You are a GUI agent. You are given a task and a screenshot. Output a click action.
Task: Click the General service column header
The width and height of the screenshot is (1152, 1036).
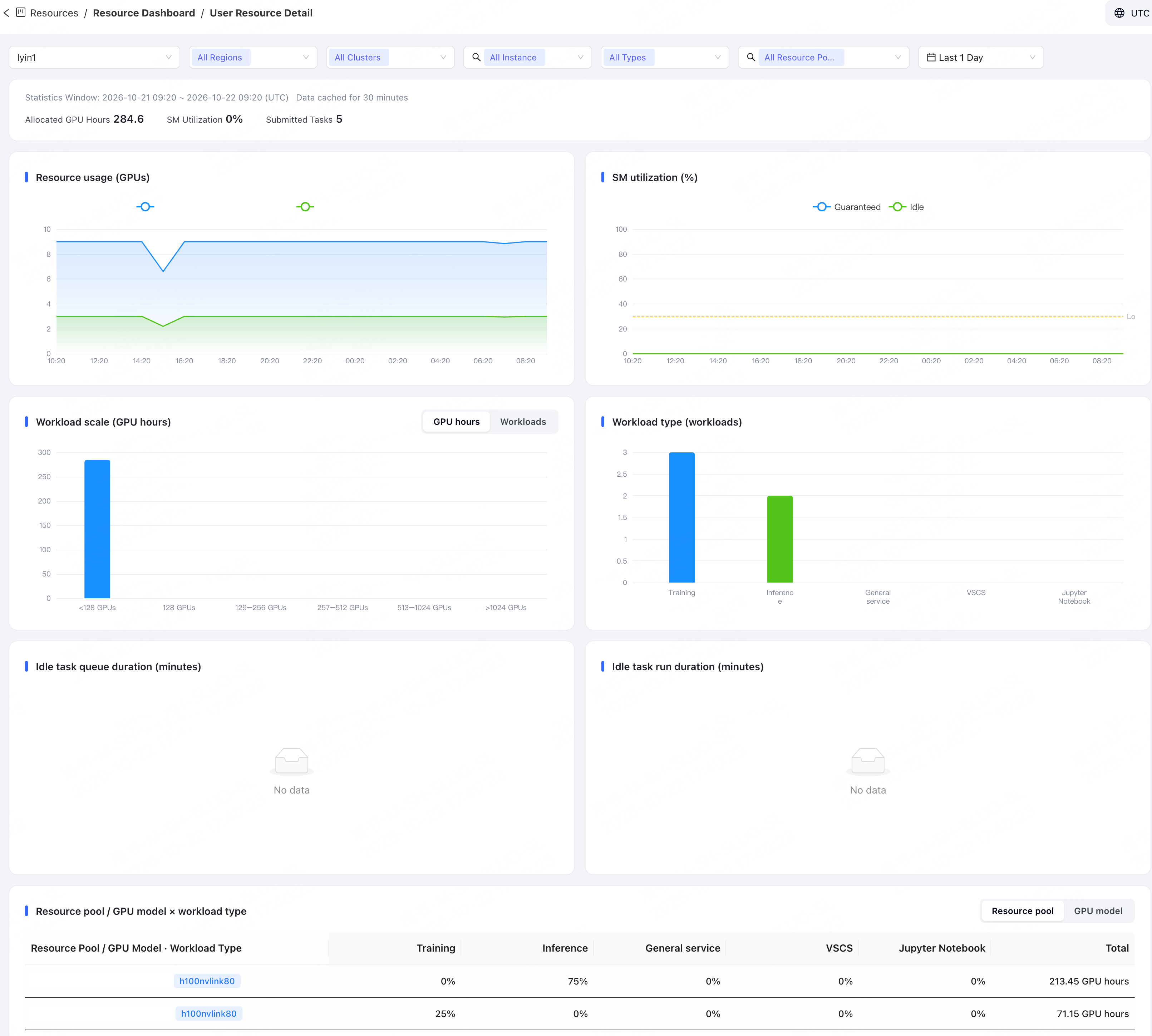683,948
